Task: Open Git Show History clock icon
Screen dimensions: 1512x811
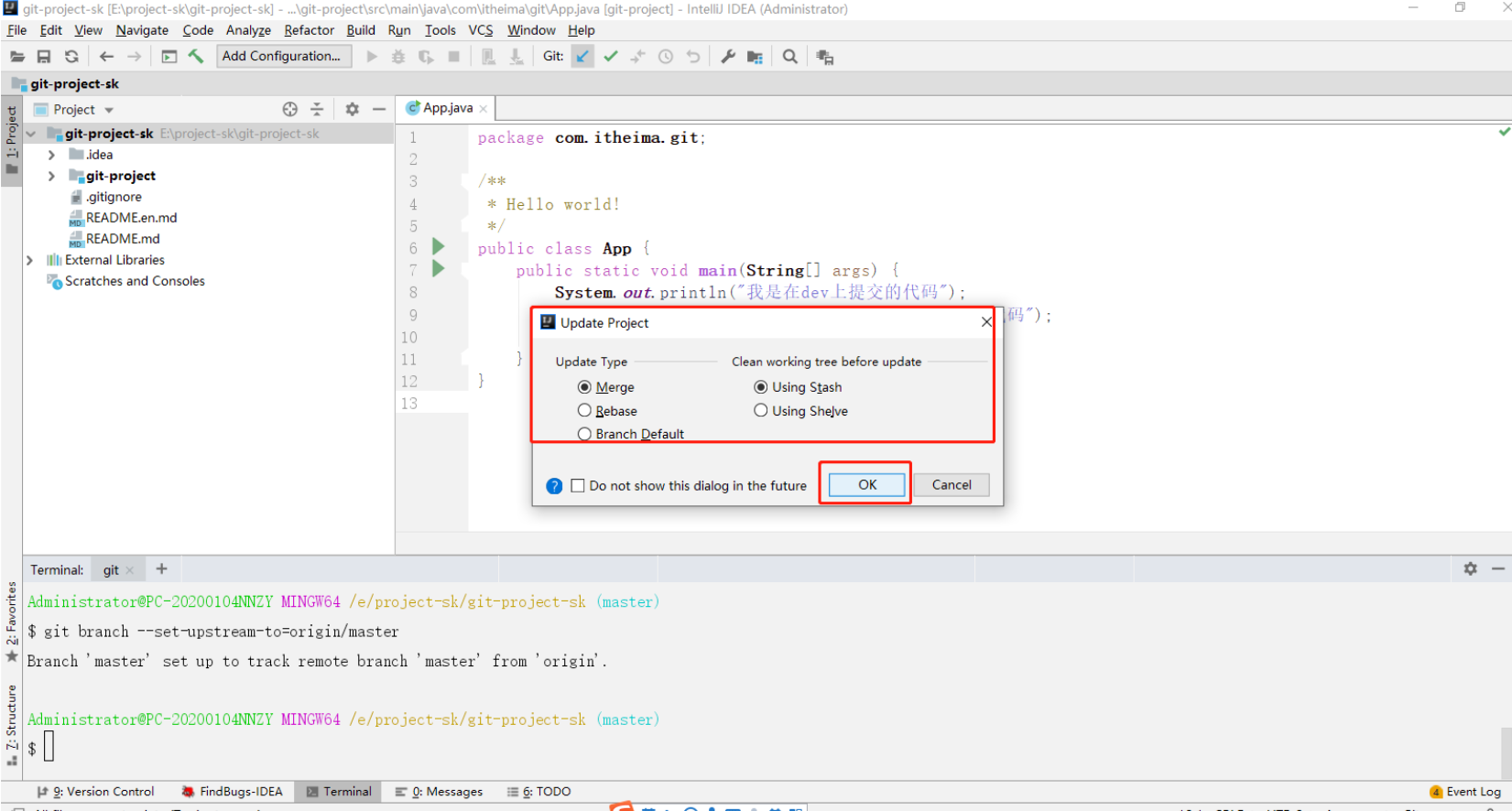Action: tap(666, 57)
